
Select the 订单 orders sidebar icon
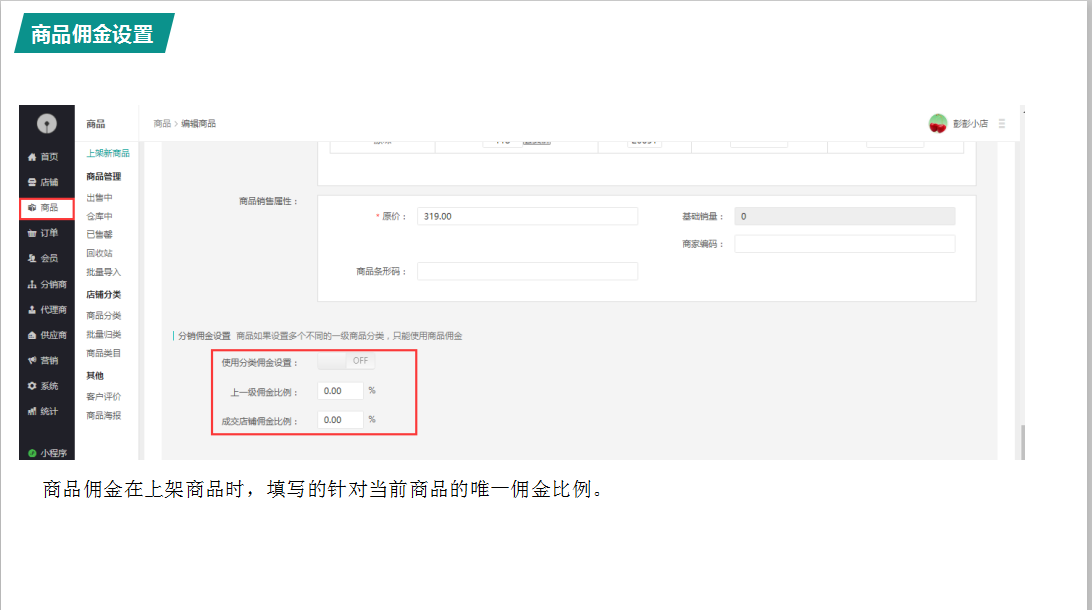pos(32,233)
